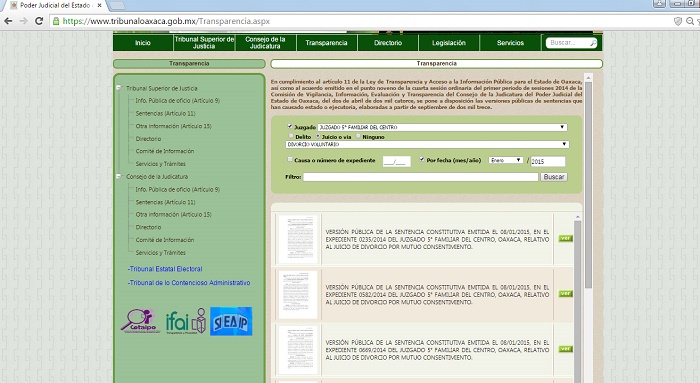The image size is (700, 383).
Task: Click the 'ver' icon for expediente 0669/2014
Action: [566, 349]
